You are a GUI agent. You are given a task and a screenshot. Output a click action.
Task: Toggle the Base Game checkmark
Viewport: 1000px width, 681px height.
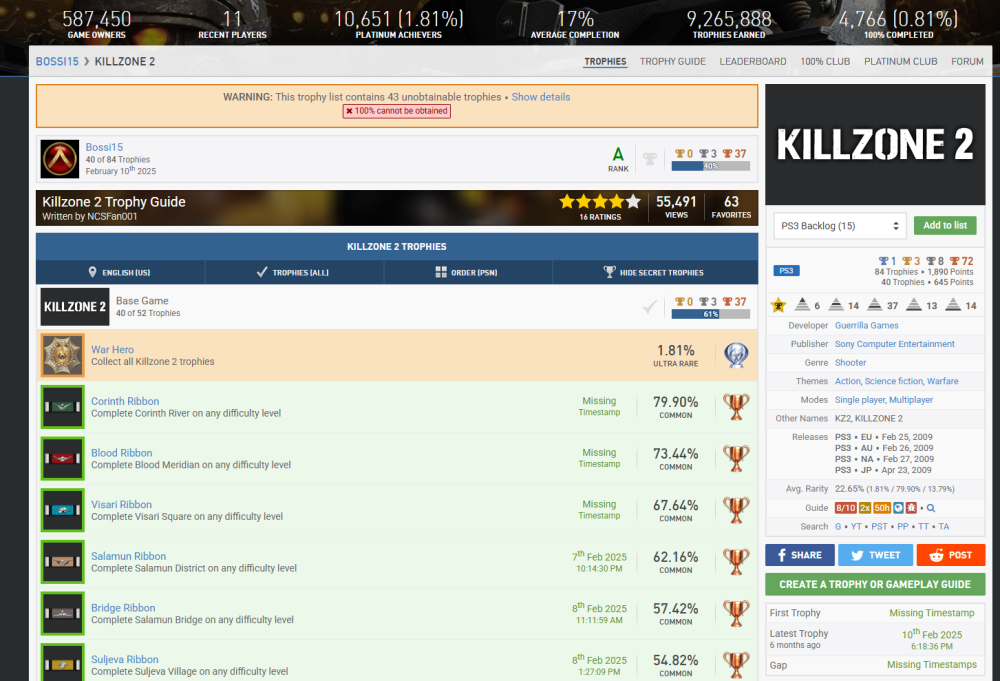[x=650, y=307]
